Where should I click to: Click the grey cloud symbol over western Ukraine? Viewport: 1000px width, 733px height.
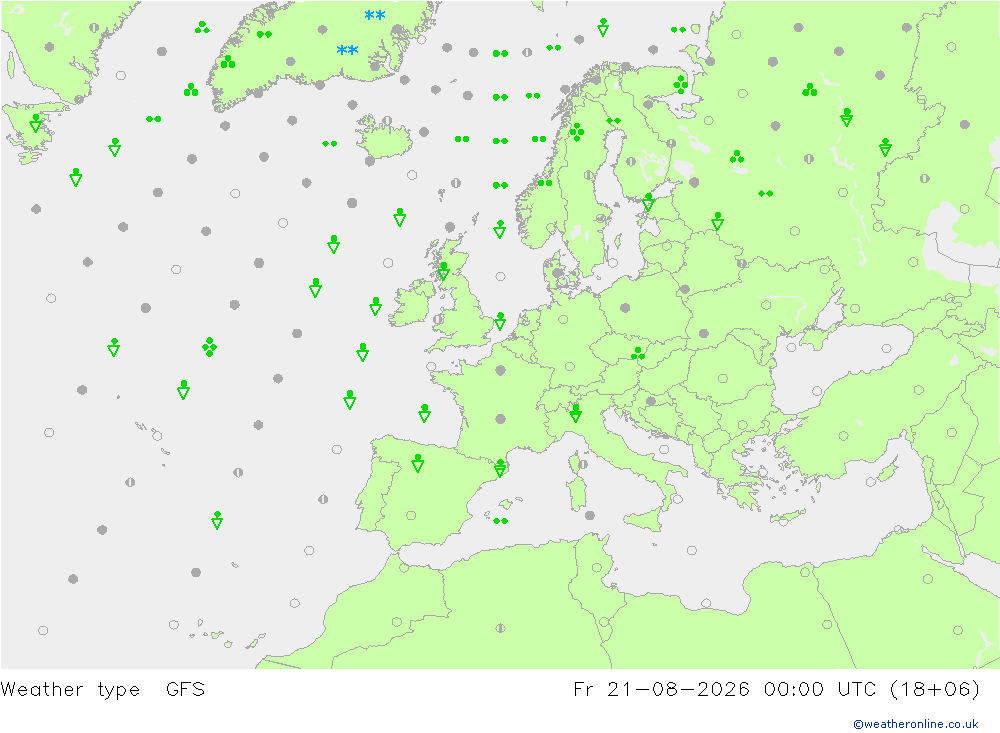tap(704, 334)
